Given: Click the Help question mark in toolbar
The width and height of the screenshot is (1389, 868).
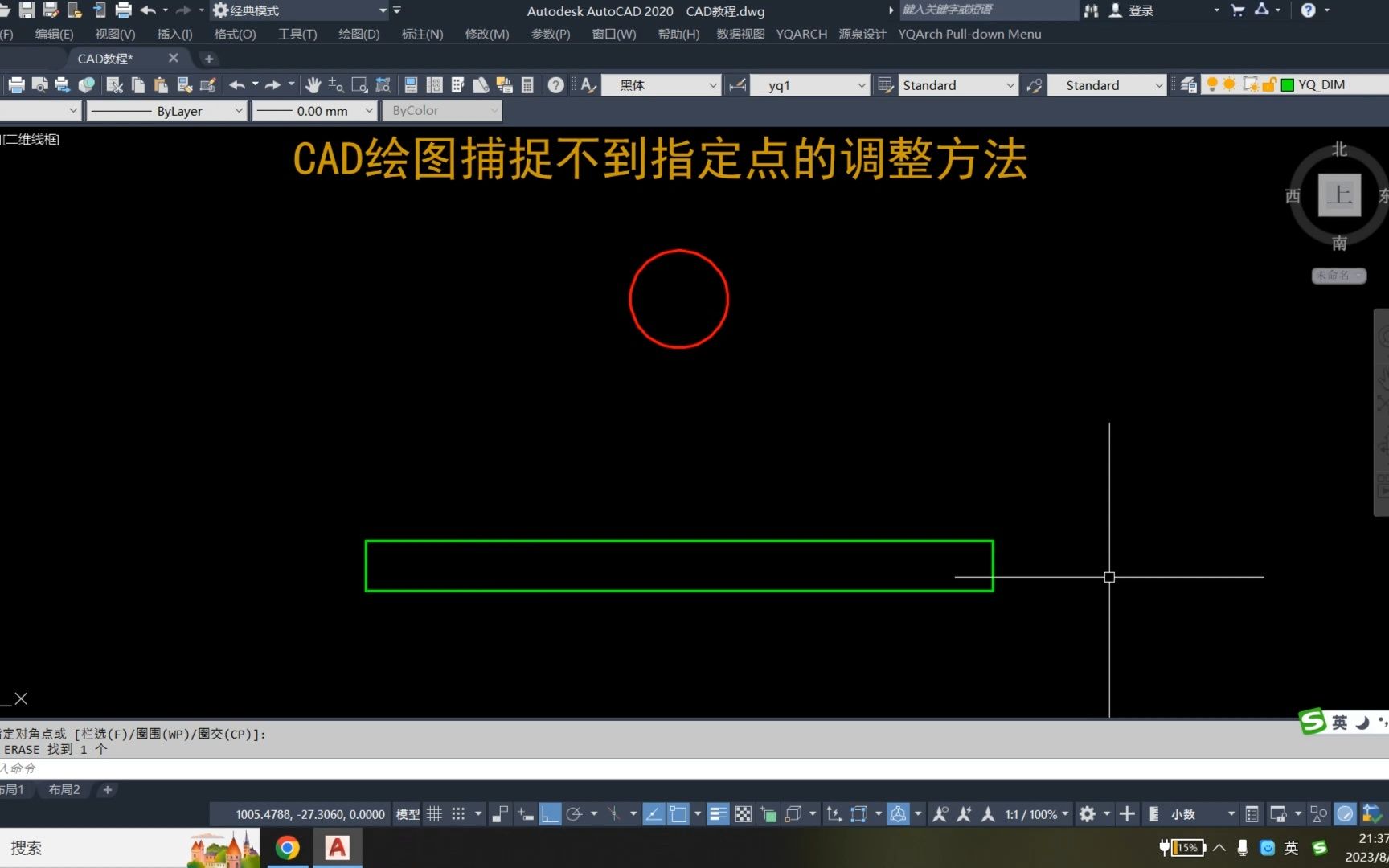Looking at the screenshot, I should click(555, 85).
